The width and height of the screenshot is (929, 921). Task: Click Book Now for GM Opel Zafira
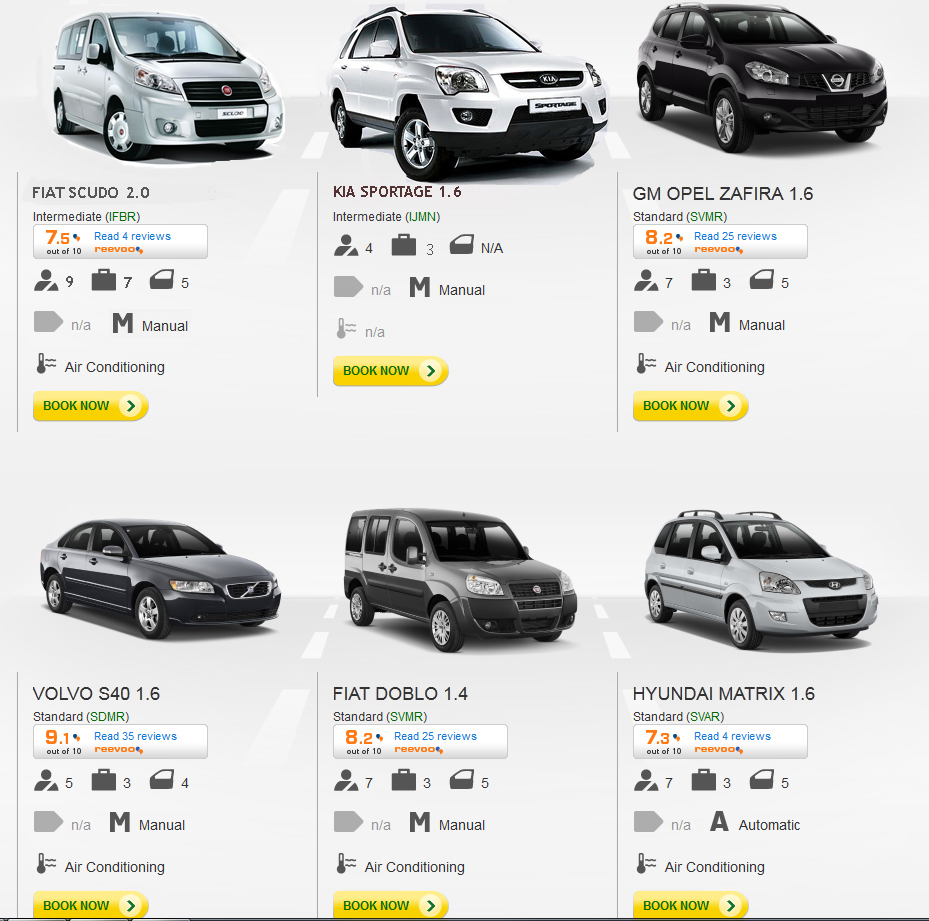pos(691,406)
